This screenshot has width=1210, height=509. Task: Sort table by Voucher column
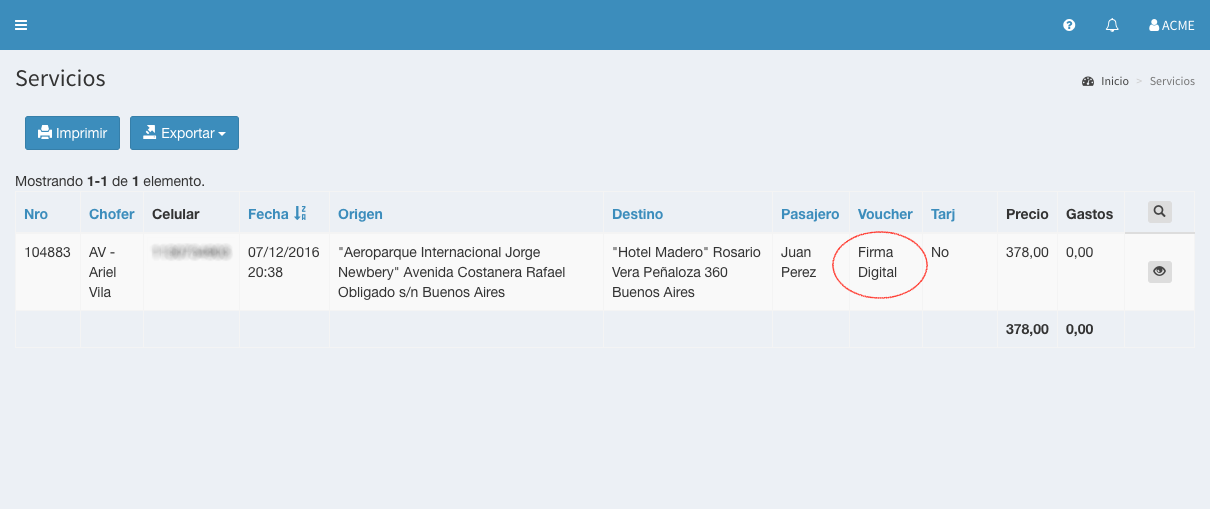tap(885, 214)
